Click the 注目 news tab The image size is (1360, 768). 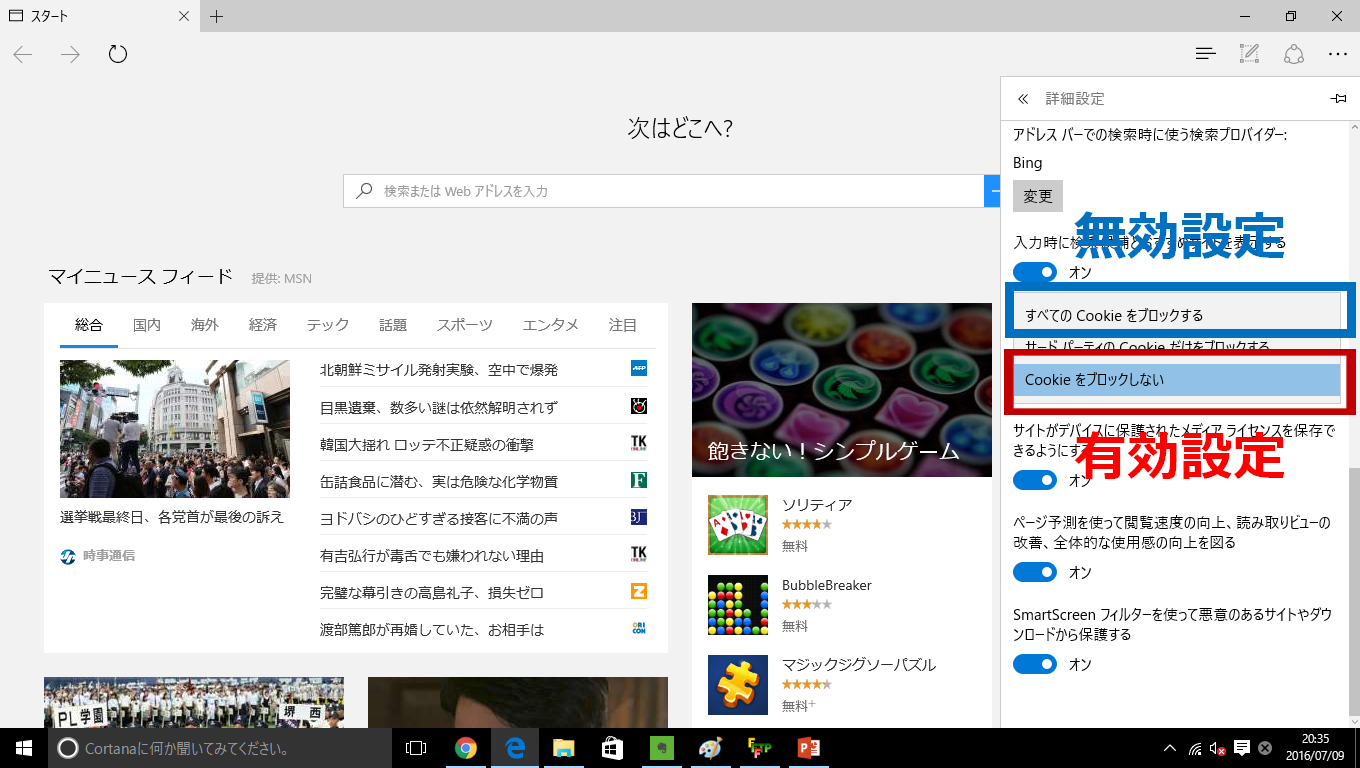point(623,325)
